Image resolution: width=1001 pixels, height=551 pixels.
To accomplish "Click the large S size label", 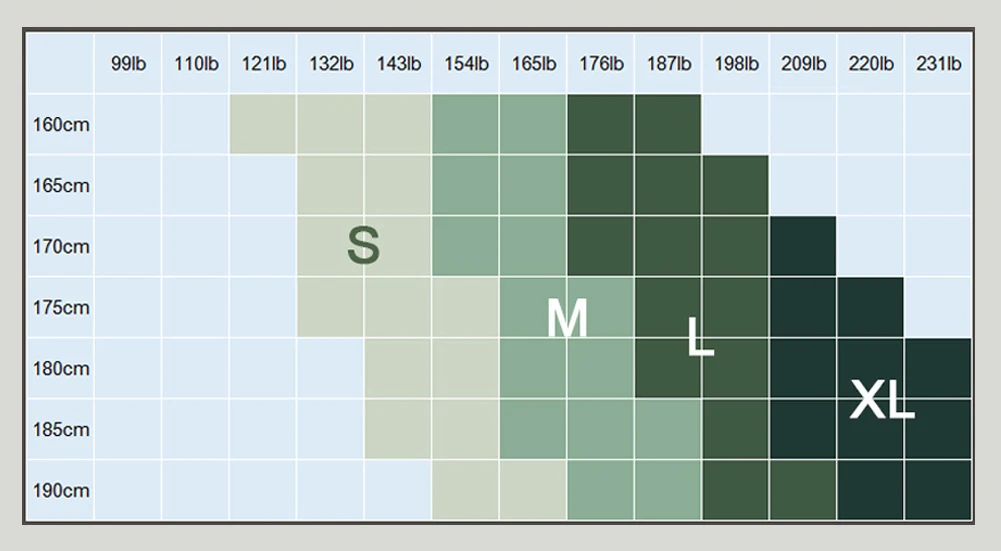I will (363, 246).
